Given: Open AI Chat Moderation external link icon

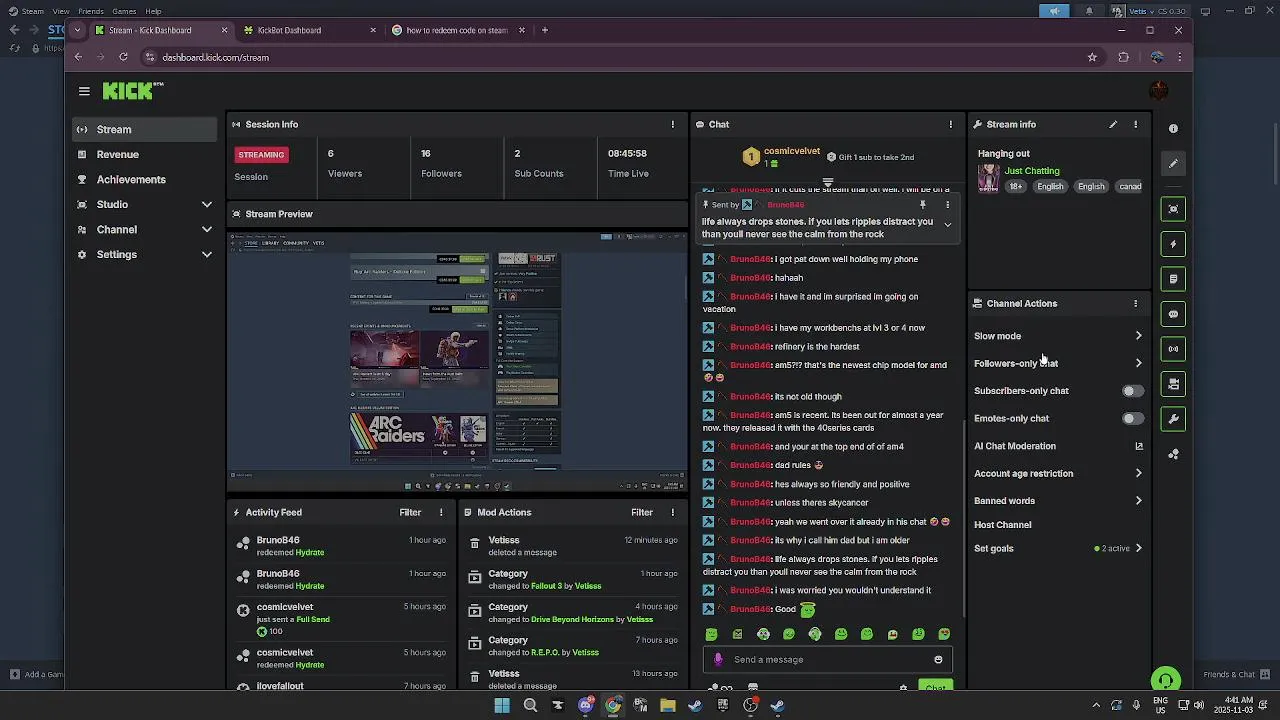Looking at the screenshot, I should (x=1138, y=446).
